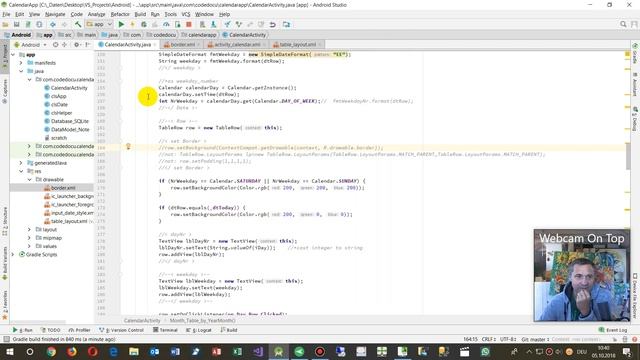Click the scroll-from-source target icon

click(56, 44)
